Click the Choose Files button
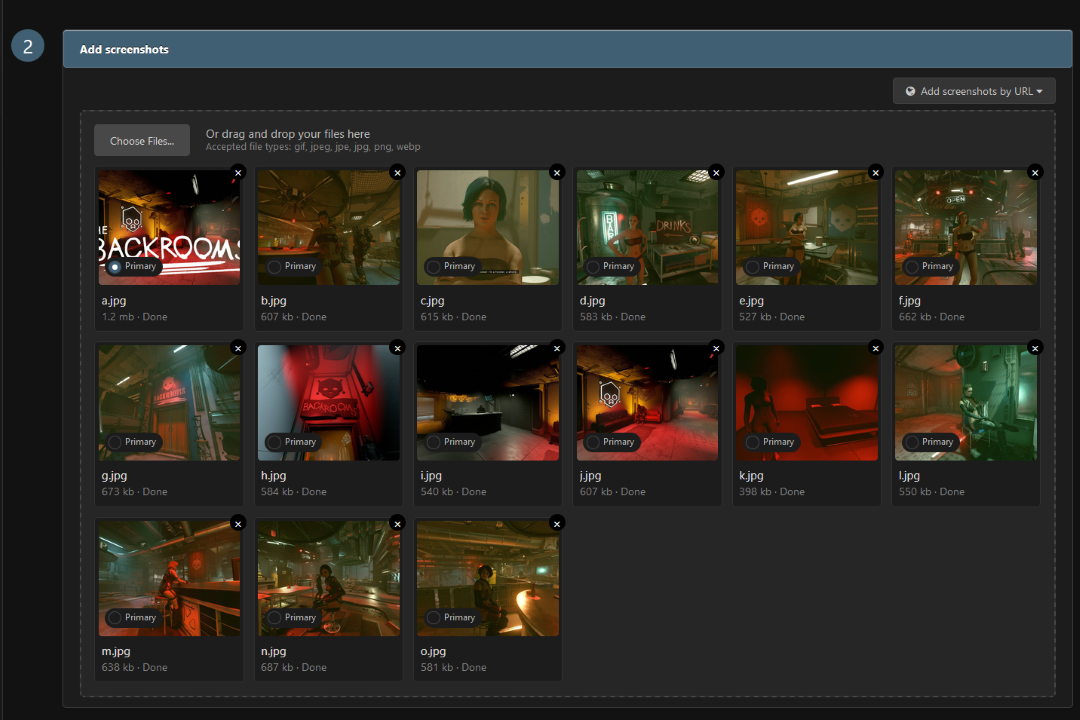 [142, 141]
